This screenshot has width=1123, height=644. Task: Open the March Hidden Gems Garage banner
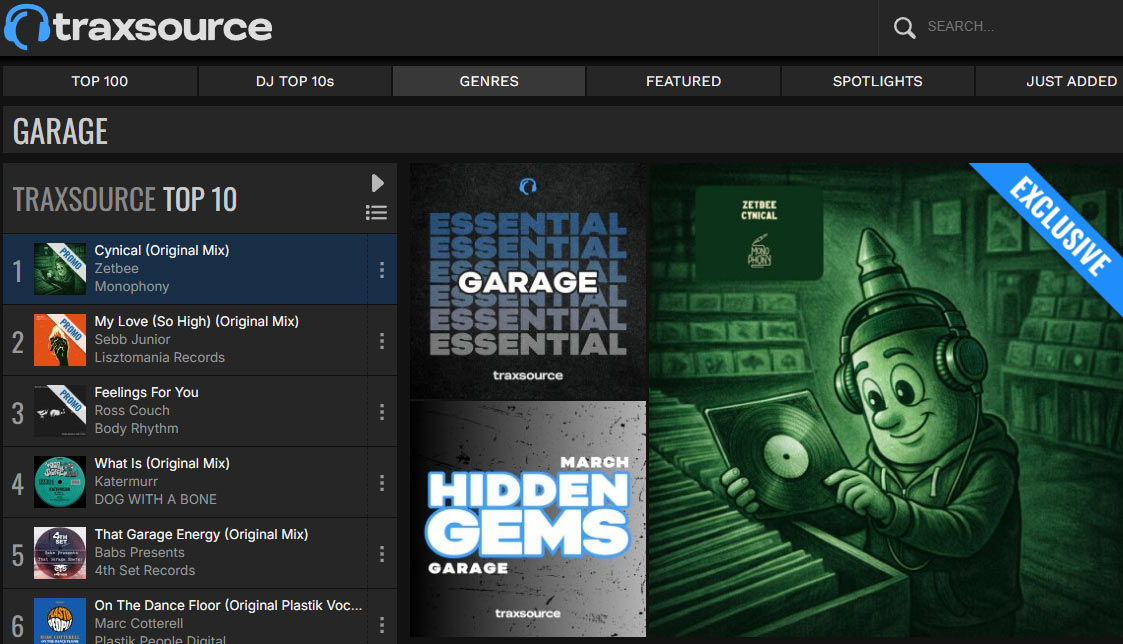[528, 517]
